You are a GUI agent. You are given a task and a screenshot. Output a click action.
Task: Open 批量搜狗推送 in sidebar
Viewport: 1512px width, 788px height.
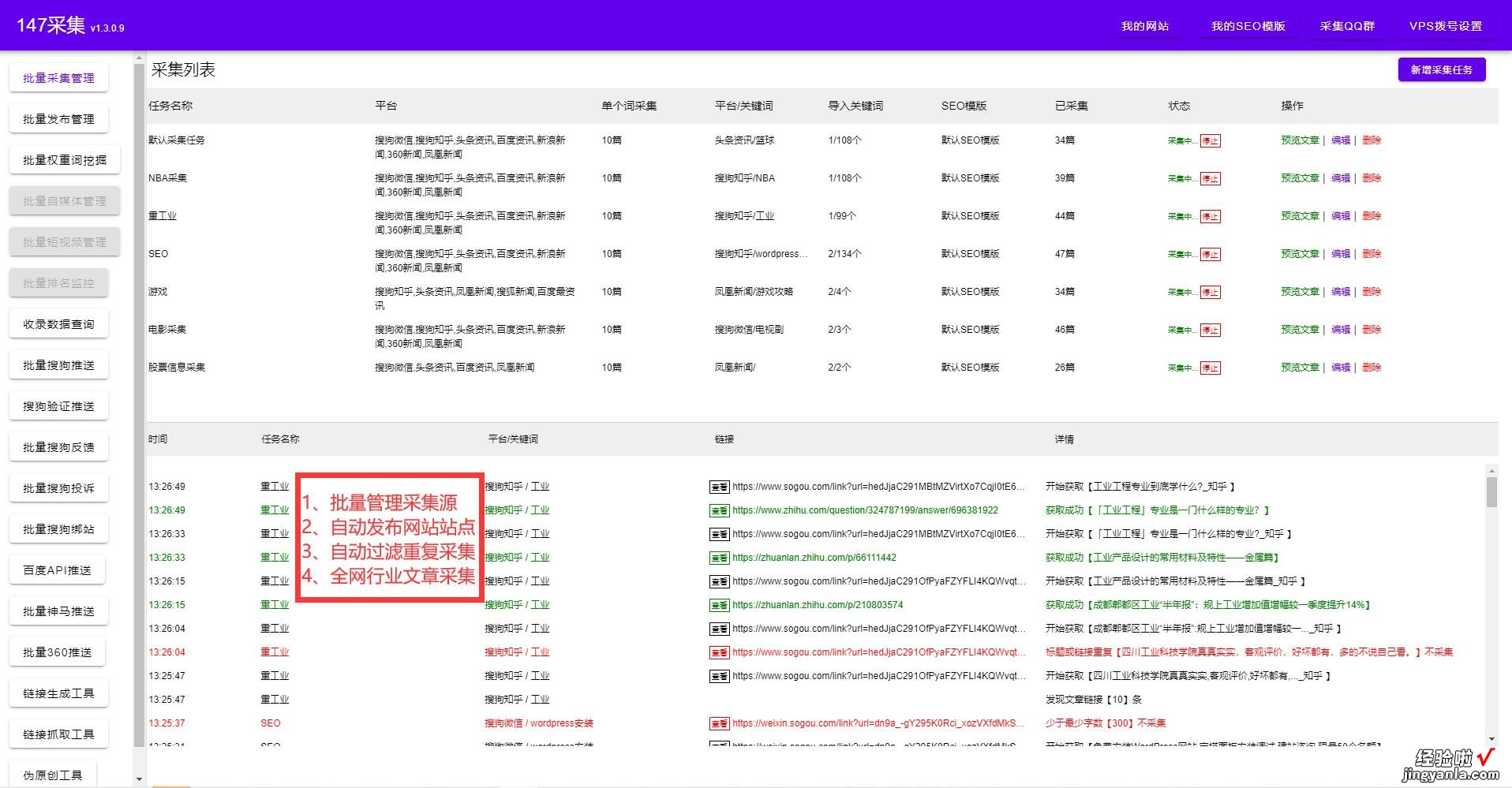pos(58,365)
